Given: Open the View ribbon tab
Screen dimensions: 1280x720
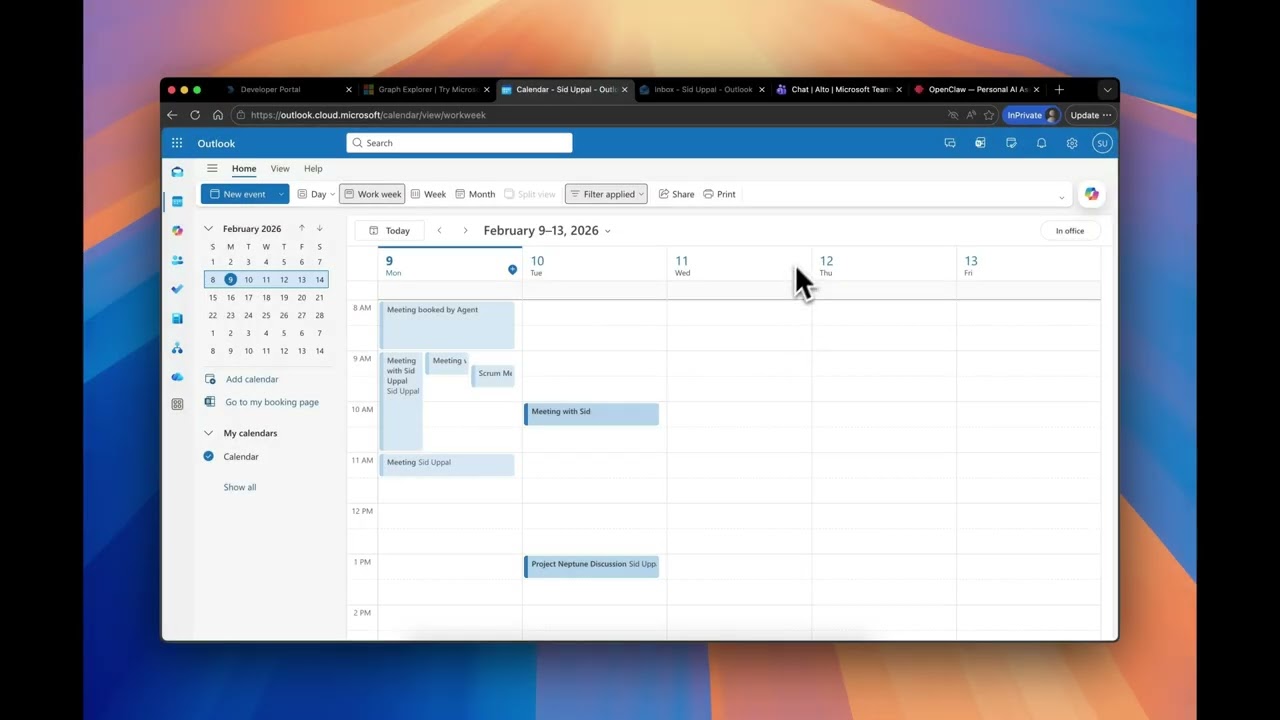Looking at the screenshot, I should tap(280, 168).
